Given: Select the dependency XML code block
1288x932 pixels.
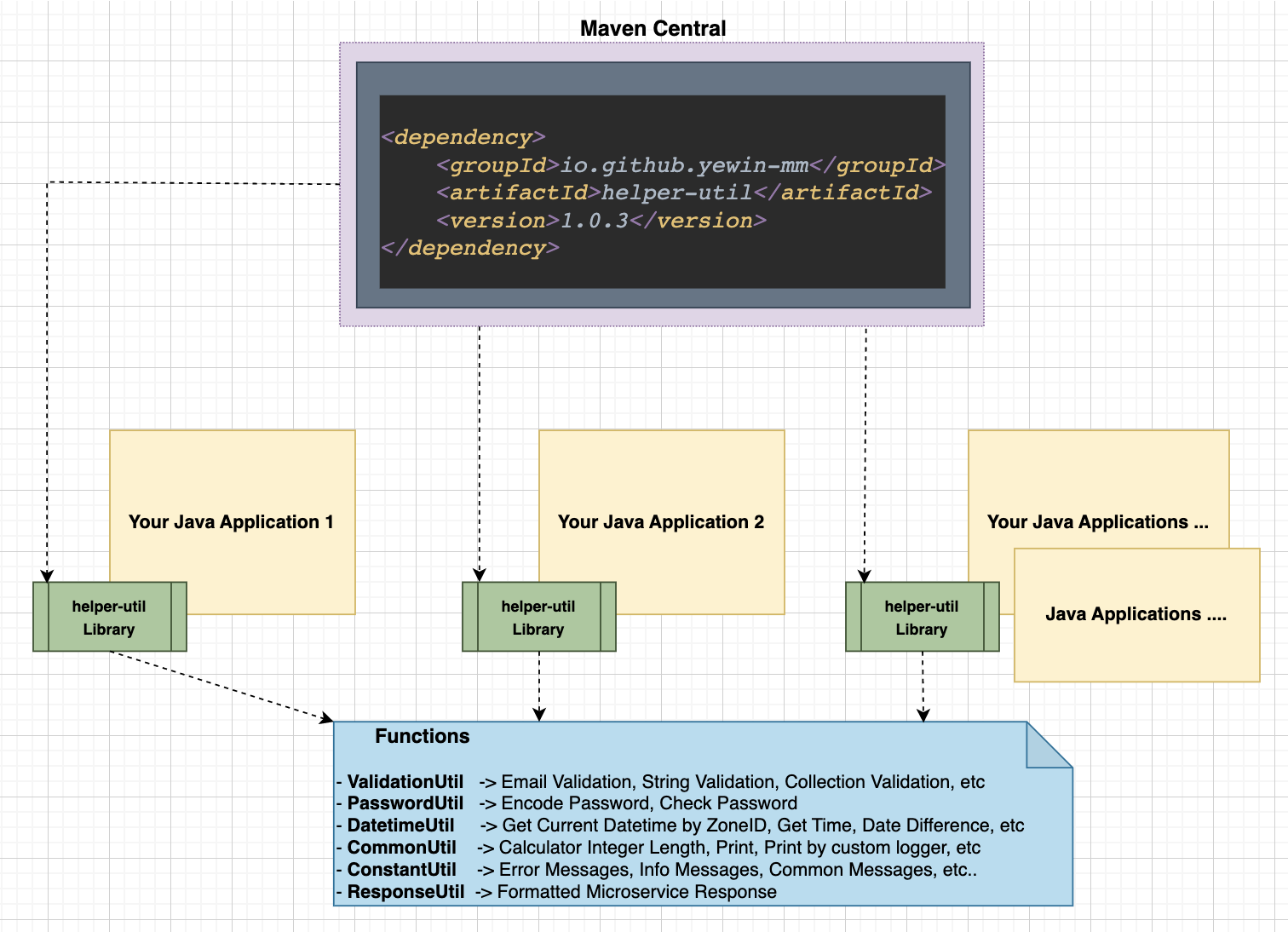Looking at the screenshot, I should coord(663,192).
